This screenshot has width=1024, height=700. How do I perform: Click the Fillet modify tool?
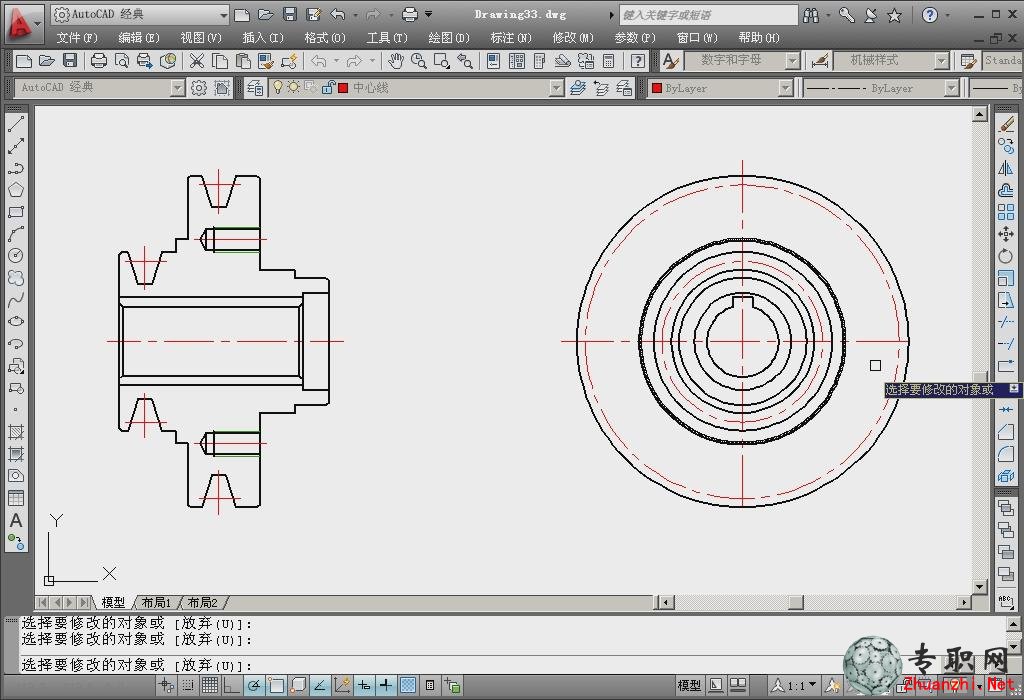point(1006,454)
